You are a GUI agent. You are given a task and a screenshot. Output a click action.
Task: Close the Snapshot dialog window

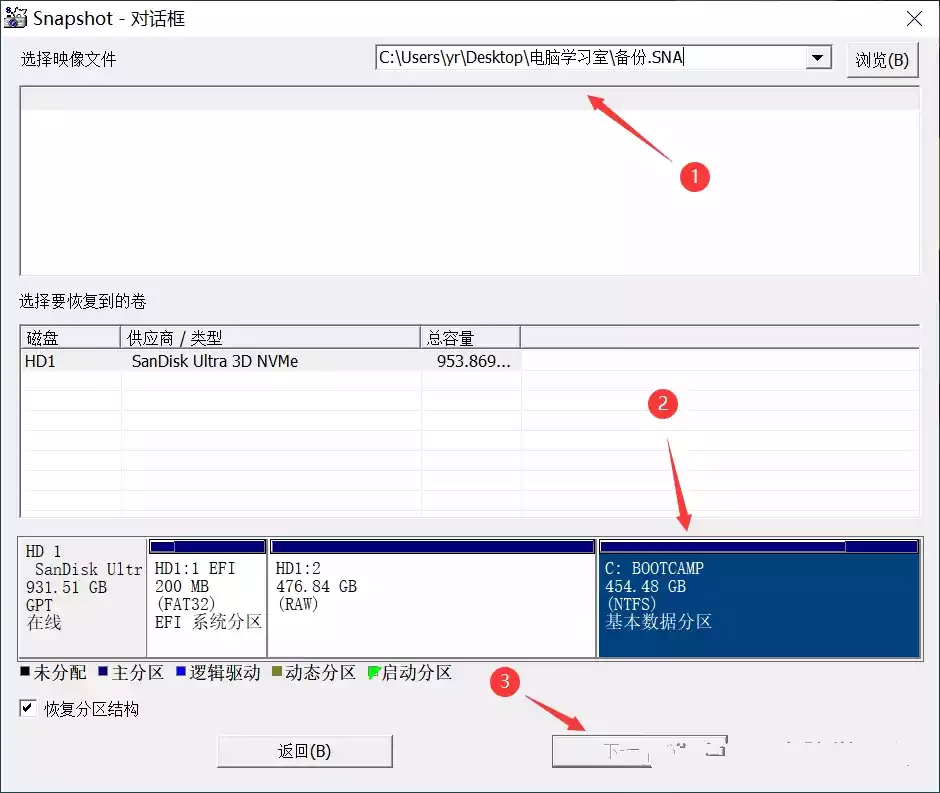(x=913, y=19)
